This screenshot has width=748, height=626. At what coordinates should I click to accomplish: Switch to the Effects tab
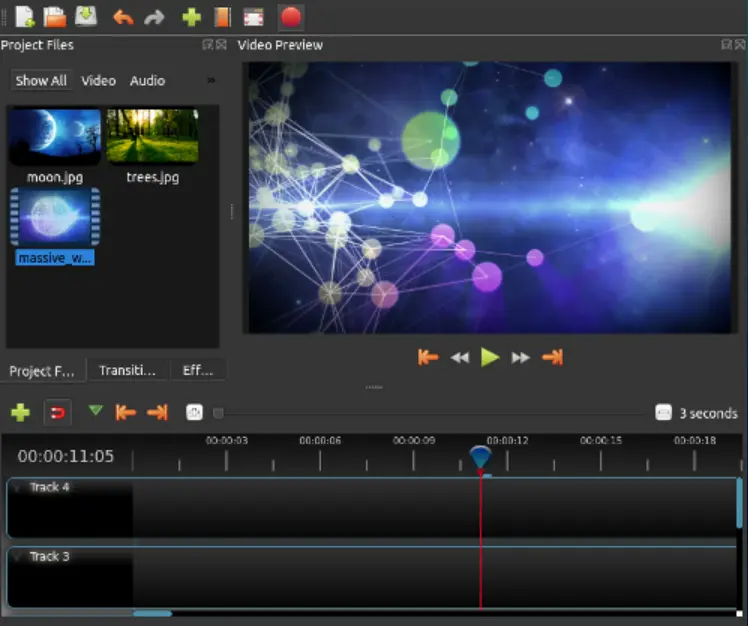(198, 370)
